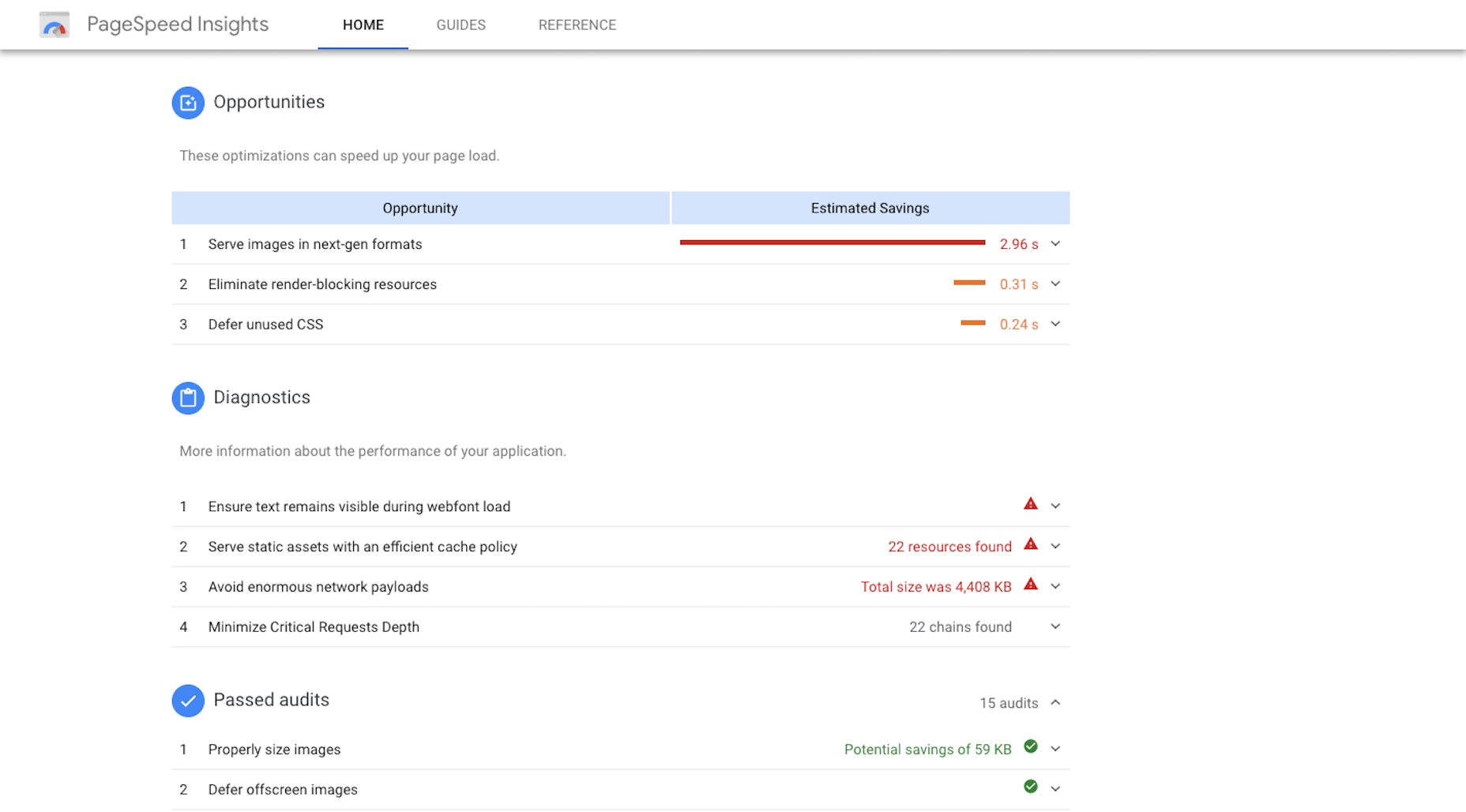Expand Serve images in next-gen formats
Image resolution: width=1466 pixels, height=812 pixels.
[1055, 244]
